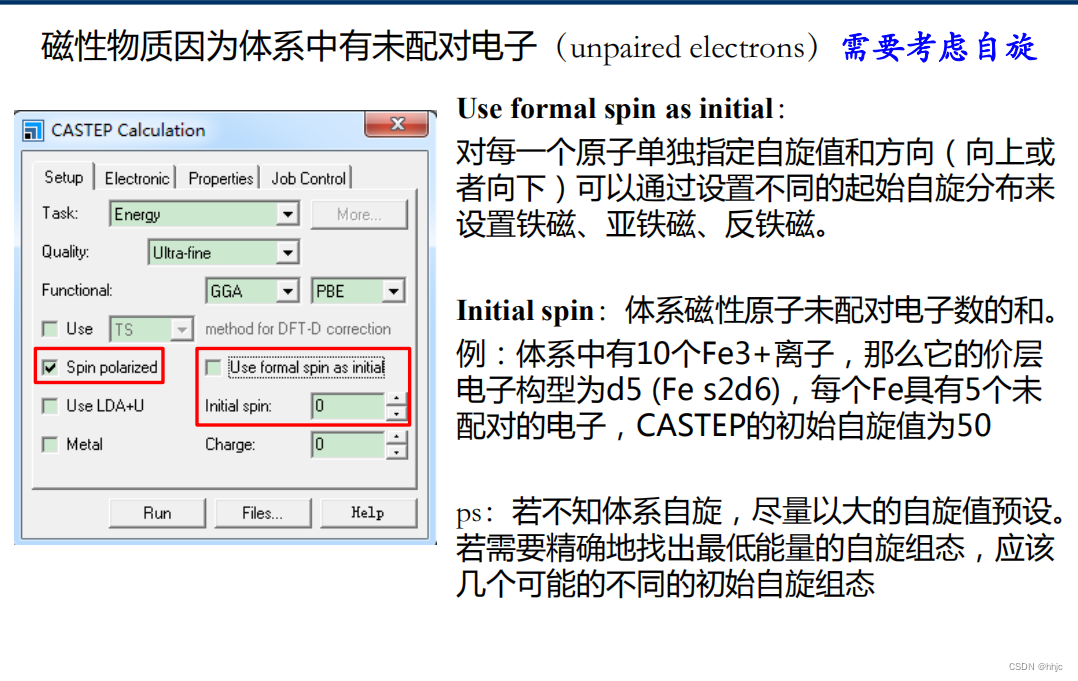This screenshot has width=1078, height=681.
Task: Open the Task dropdown showing Energy
Action: [x=286, y=212]
